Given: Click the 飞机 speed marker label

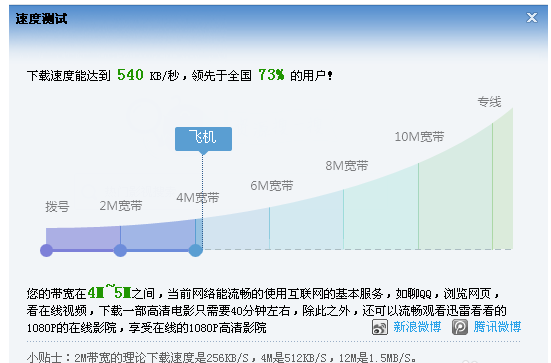Looking at the screenshot, I should tap(203, 139).
